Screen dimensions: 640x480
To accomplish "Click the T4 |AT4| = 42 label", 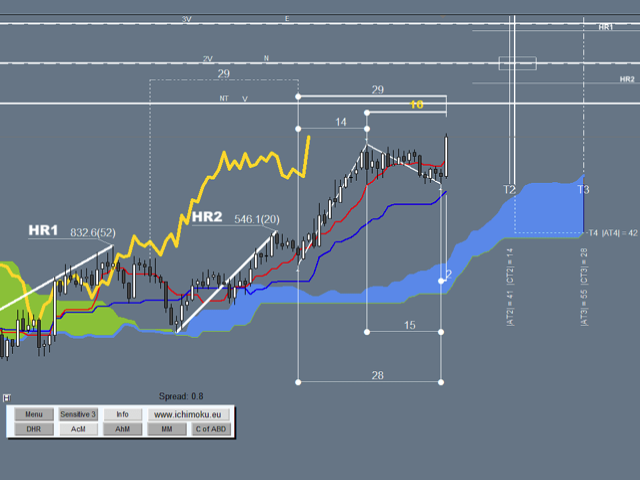I will (613, 233).
